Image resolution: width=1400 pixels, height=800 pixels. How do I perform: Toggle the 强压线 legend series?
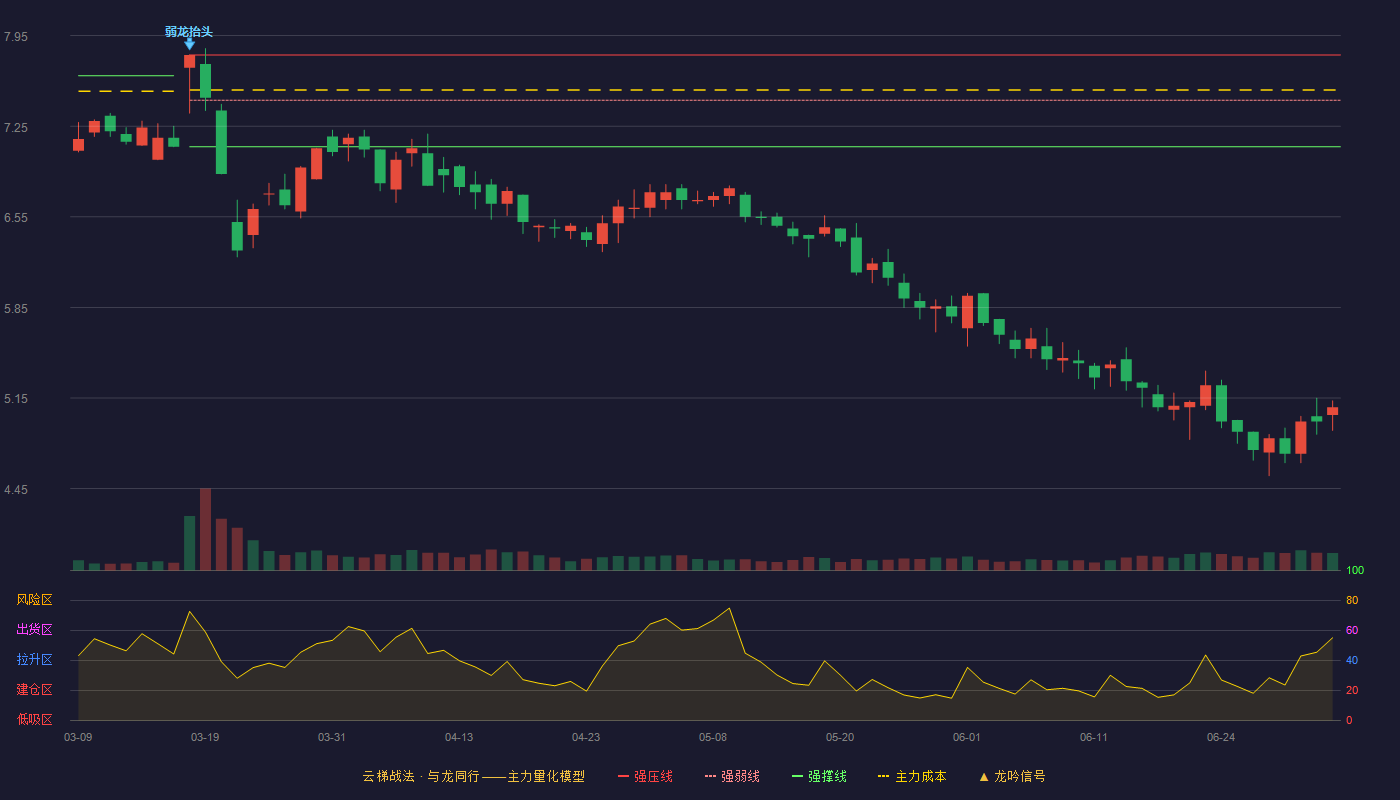645,776
